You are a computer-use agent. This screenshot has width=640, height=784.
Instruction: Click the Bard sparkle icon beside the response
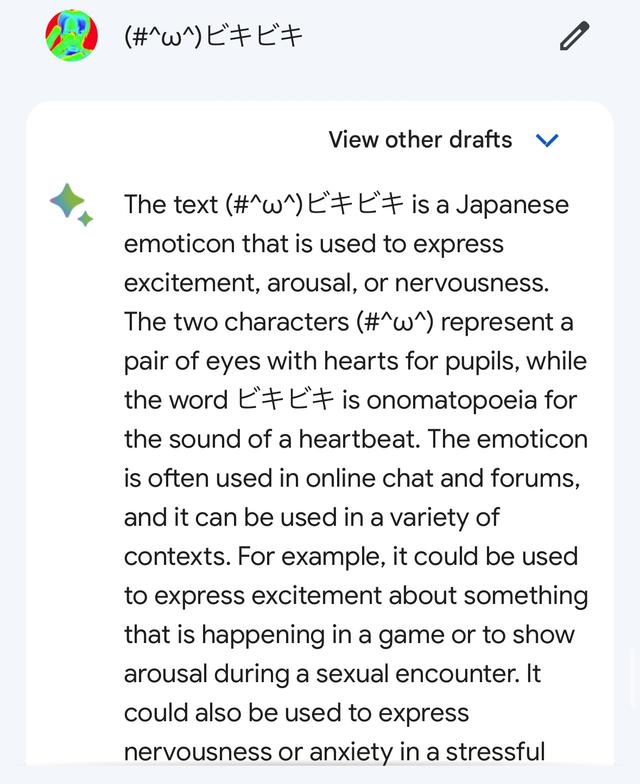click(x=72, y=205)
